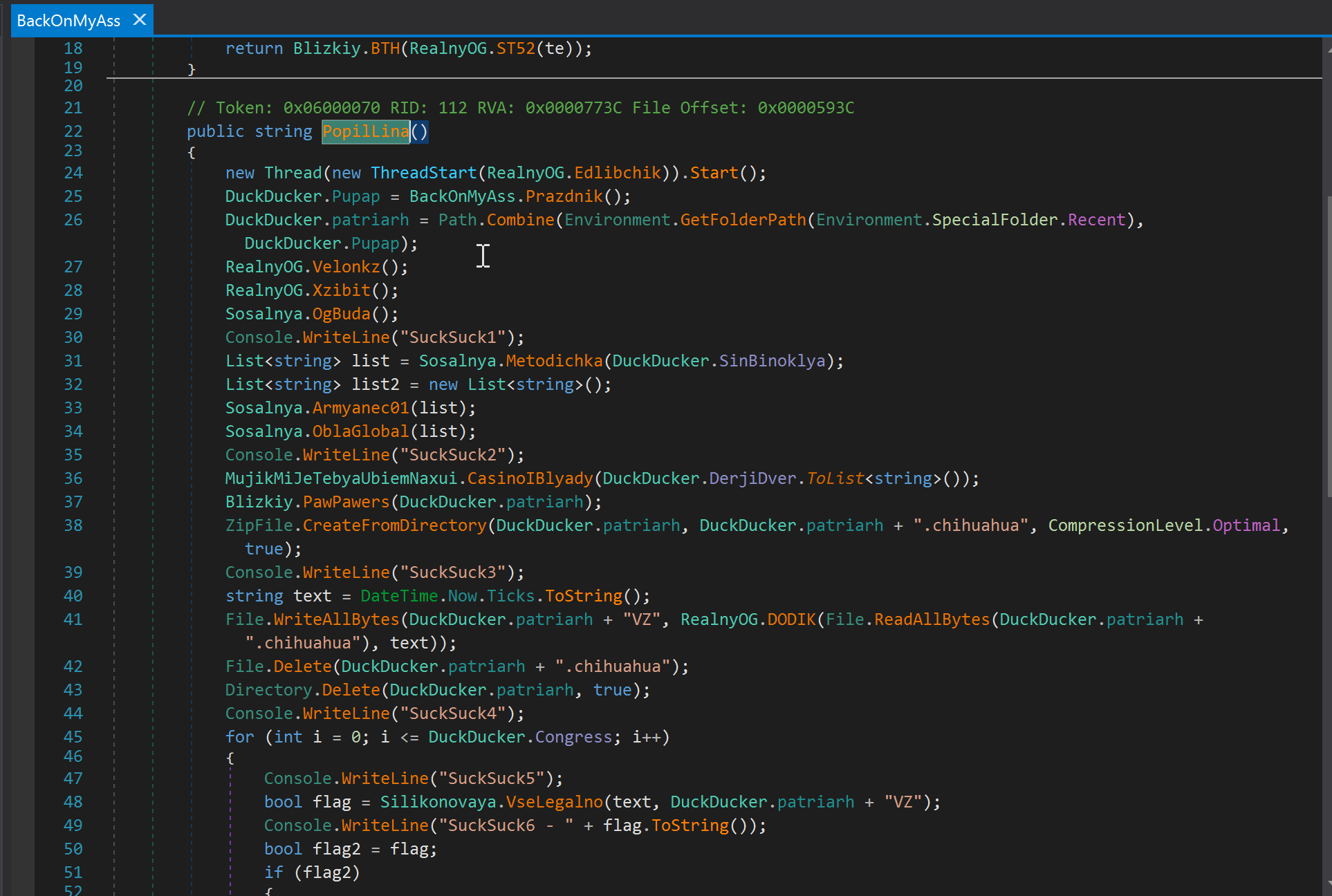Click the vertical scrollbar thumb
Viewport: 1332px width, 896px height.
(1328, 346)
